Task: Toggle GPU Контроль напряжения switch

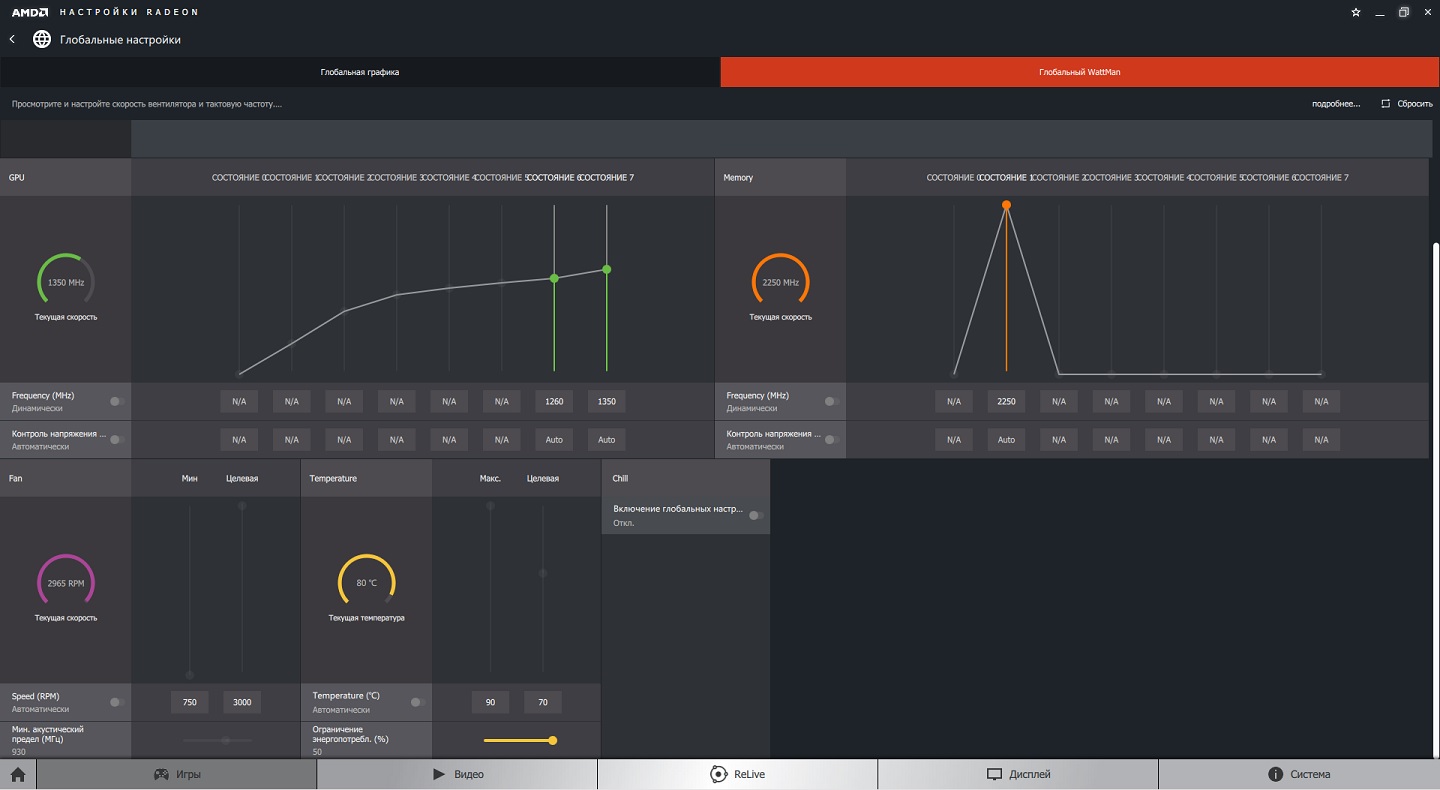Action: [117, 439]
